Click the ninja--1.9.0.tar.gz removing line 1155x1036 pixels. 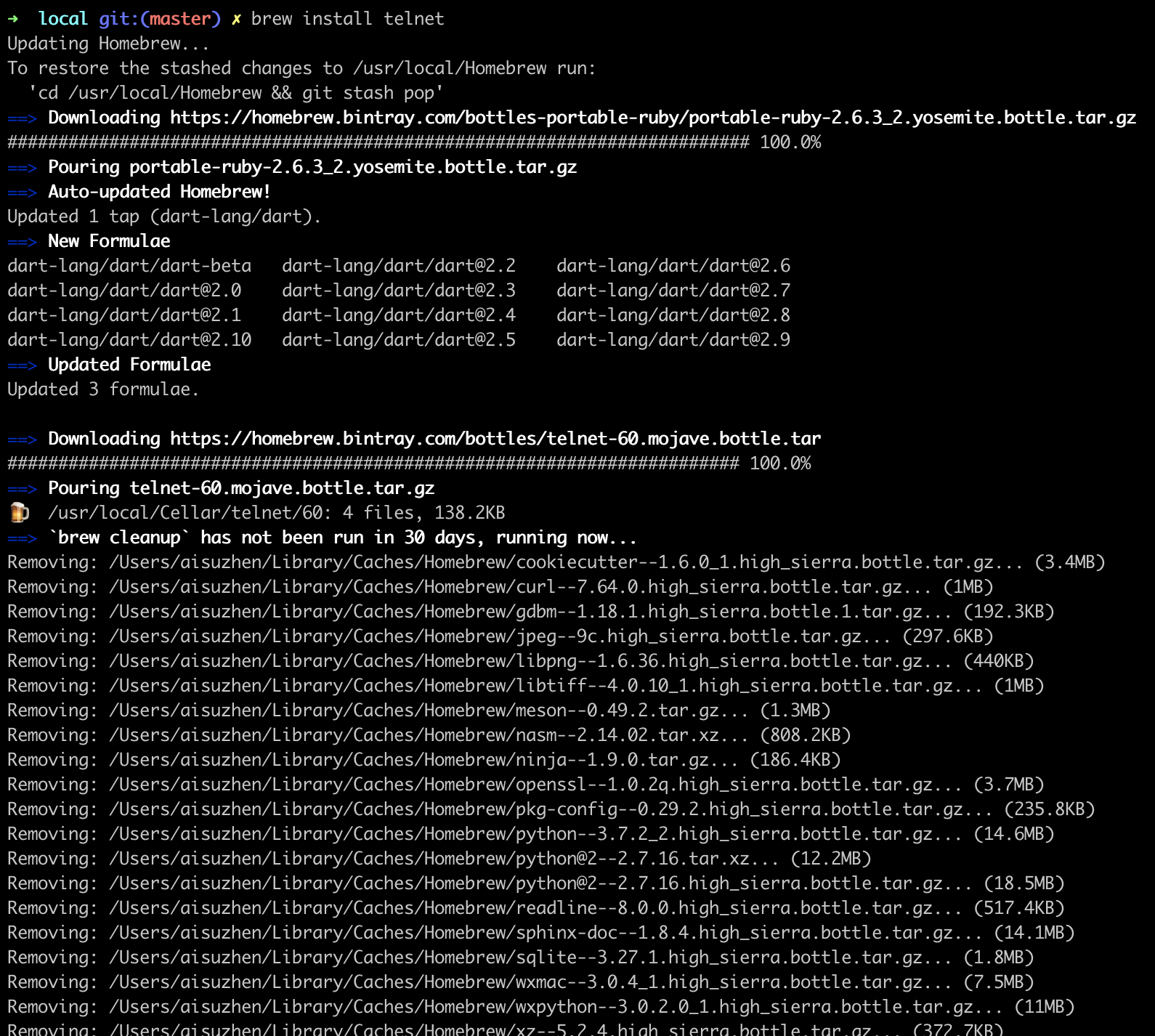click(x=424, y=760)
